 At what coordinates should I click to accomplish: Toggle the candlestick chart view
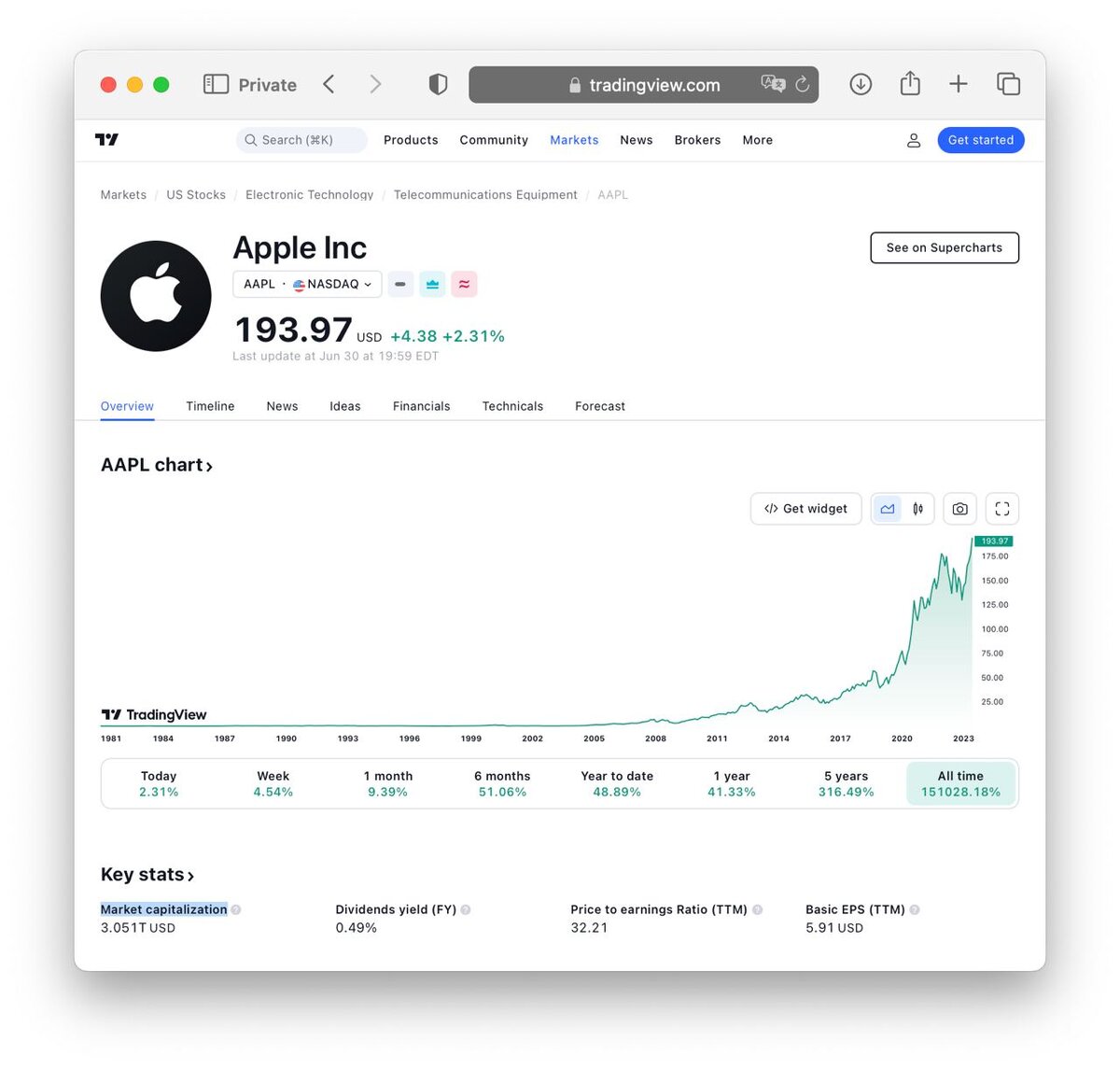pos(917,508)
